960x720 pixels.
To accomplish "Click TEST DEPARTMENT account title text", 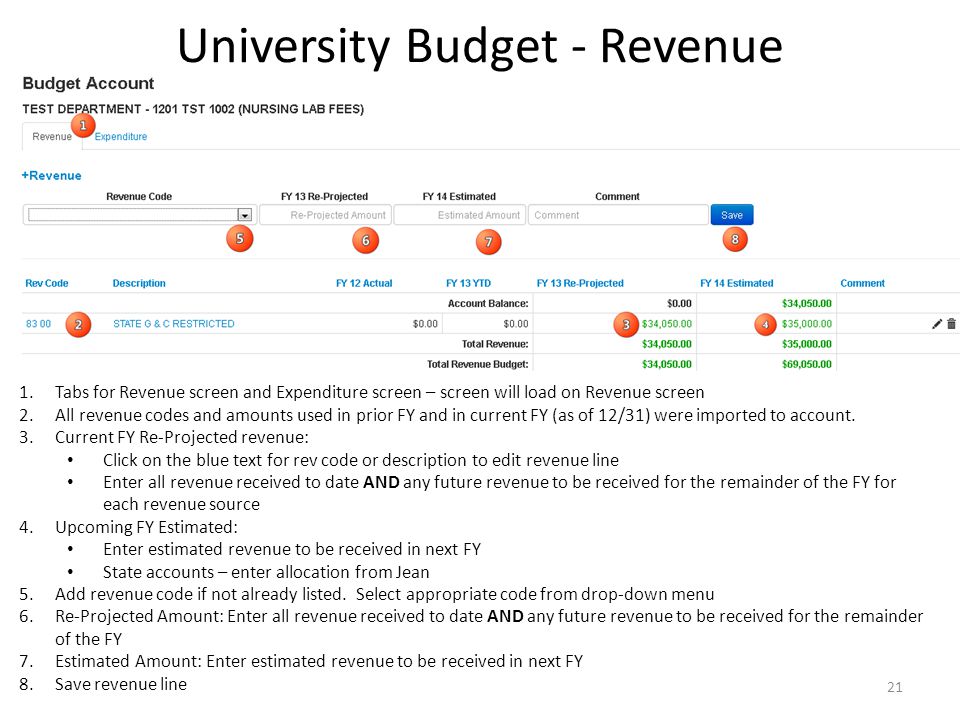I will click(193, 109).
